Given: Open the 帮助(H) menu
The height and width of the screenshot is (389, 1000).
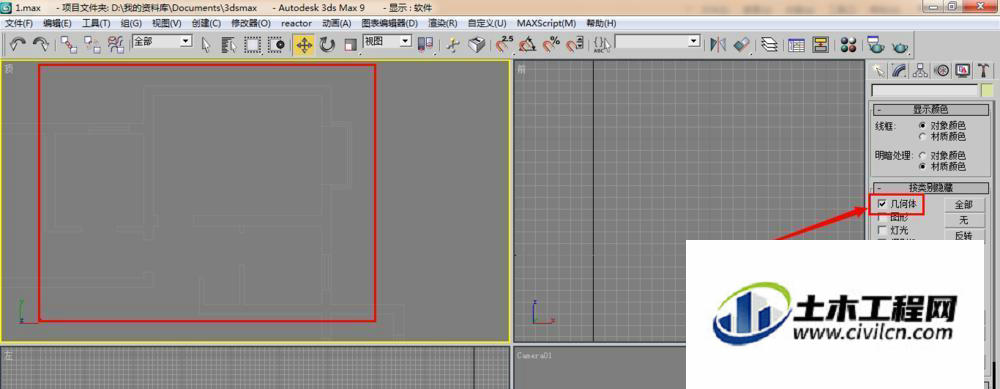Looking at the screenshot, I should (601, 23).
